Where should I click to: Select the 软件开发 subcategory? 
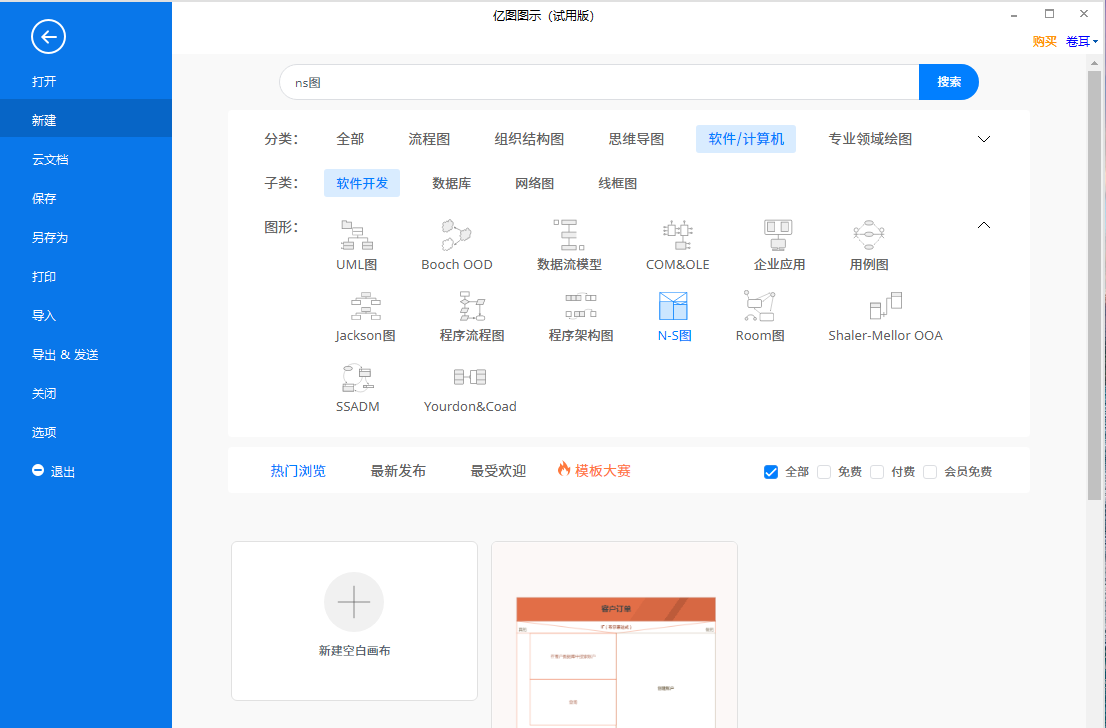(362, 183)
